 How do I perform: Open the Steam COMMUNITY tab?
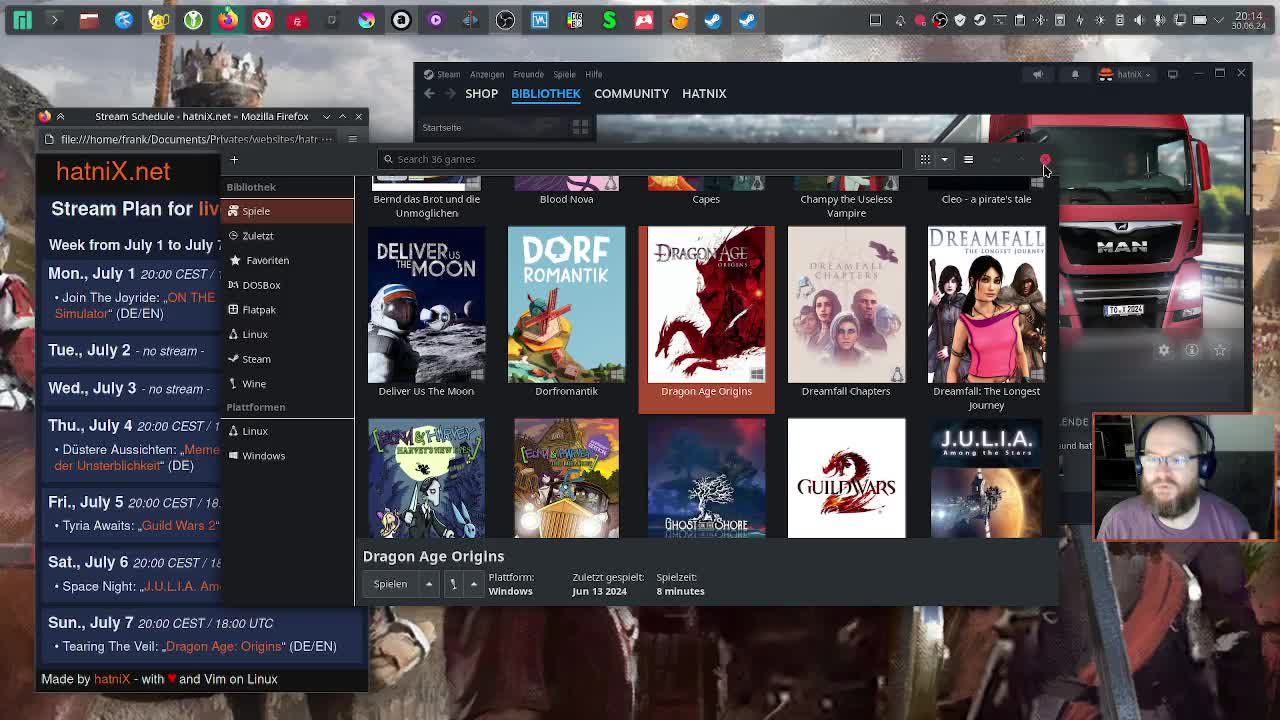[x=631, y=93]
